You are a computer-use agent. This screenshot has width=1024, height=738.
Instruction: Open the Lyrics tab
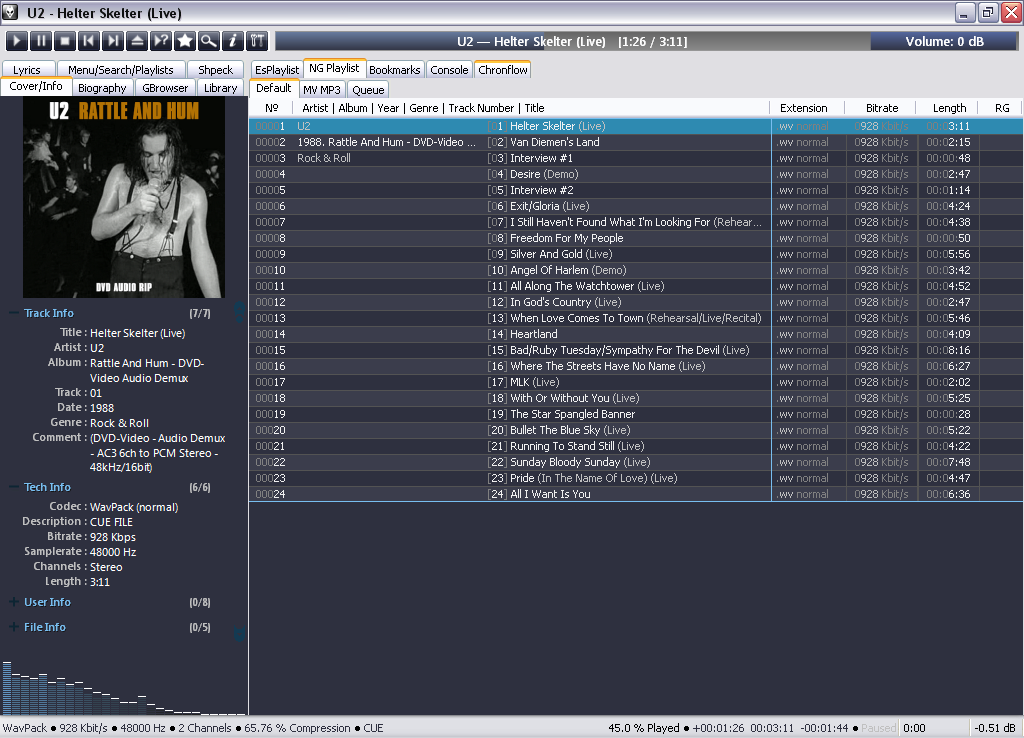(x=27, y=69)
